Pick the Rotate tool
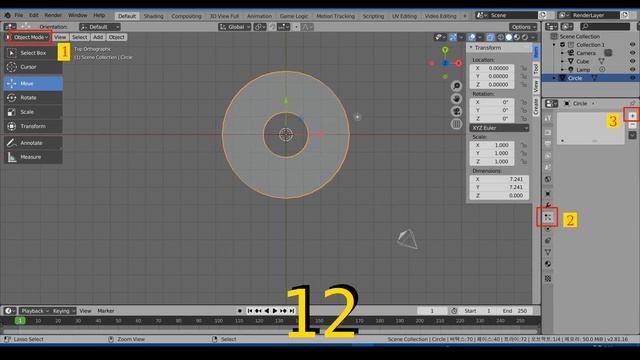This screenshot has width=640, height=360. (x=33, y=98)
